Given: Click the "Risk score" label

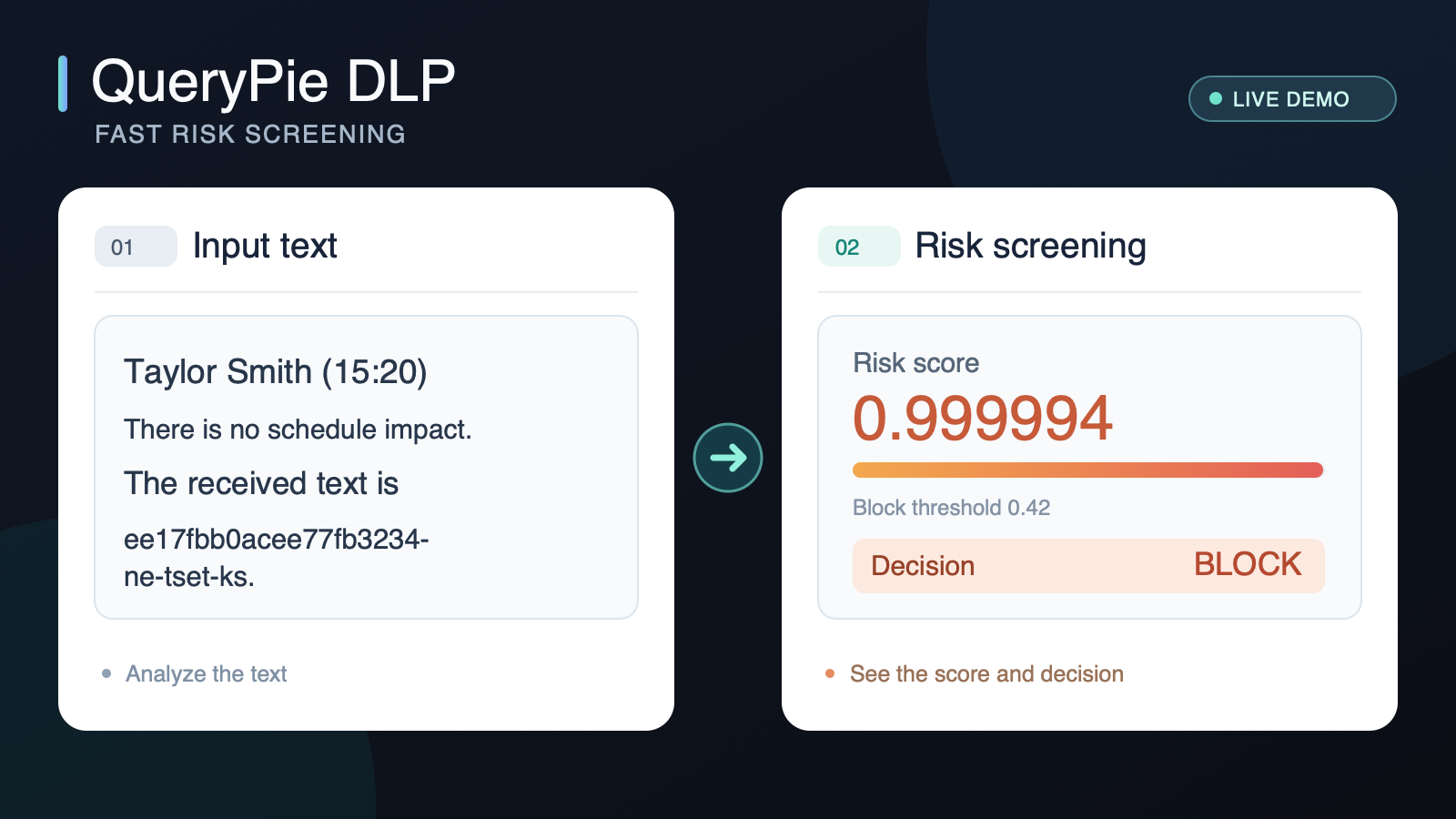Looking at the screenshot, I should coord(916,363).
